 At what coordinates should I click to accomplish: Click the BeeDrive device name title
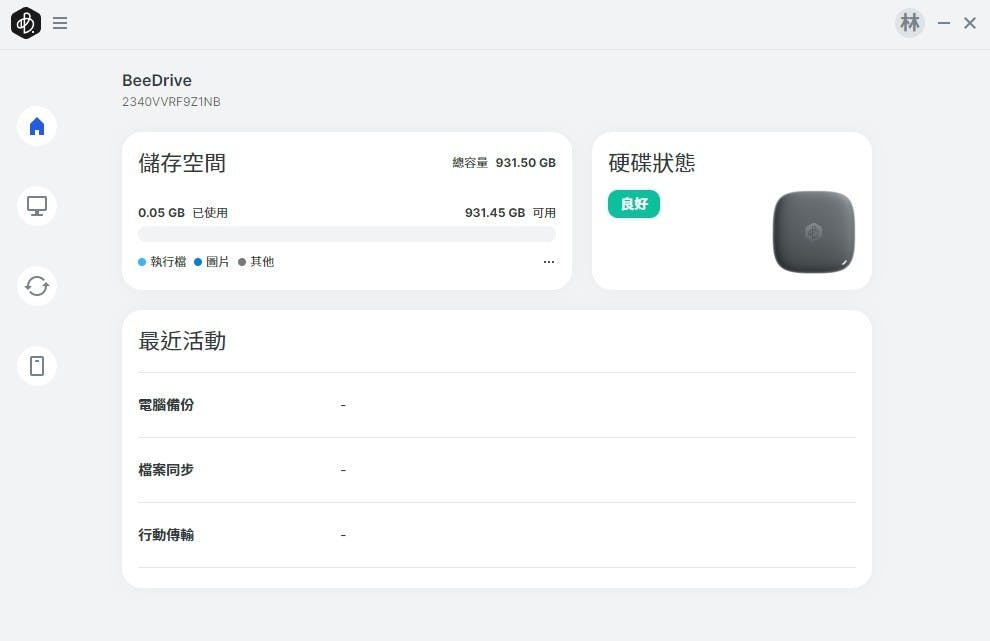pos(157,80)
